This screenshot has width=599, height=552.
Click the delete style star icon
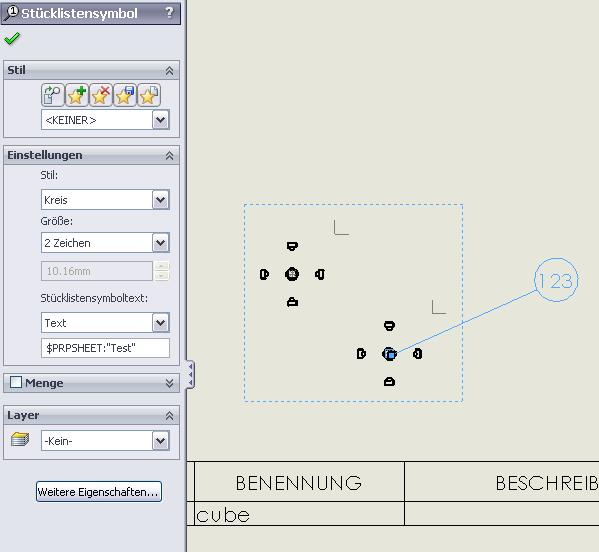coord(100,95)
